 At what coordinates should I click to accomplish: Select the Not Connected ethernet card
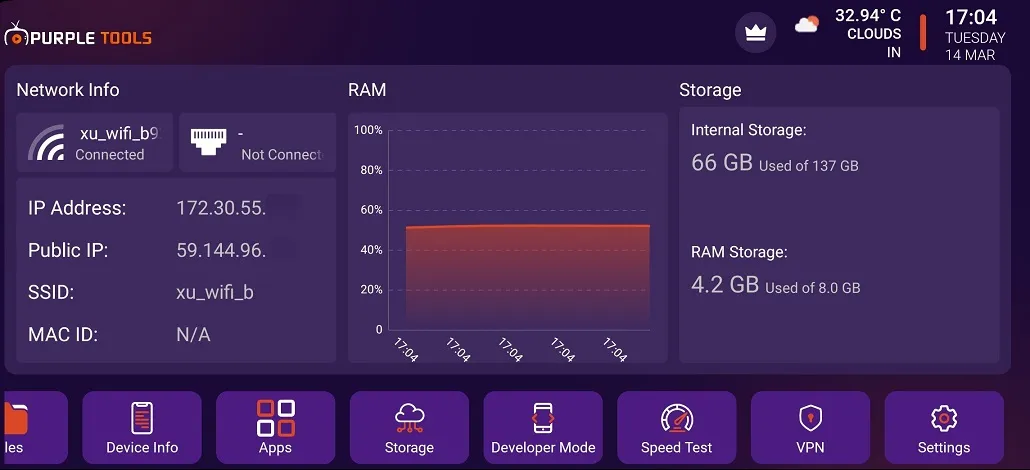[258, 143]
